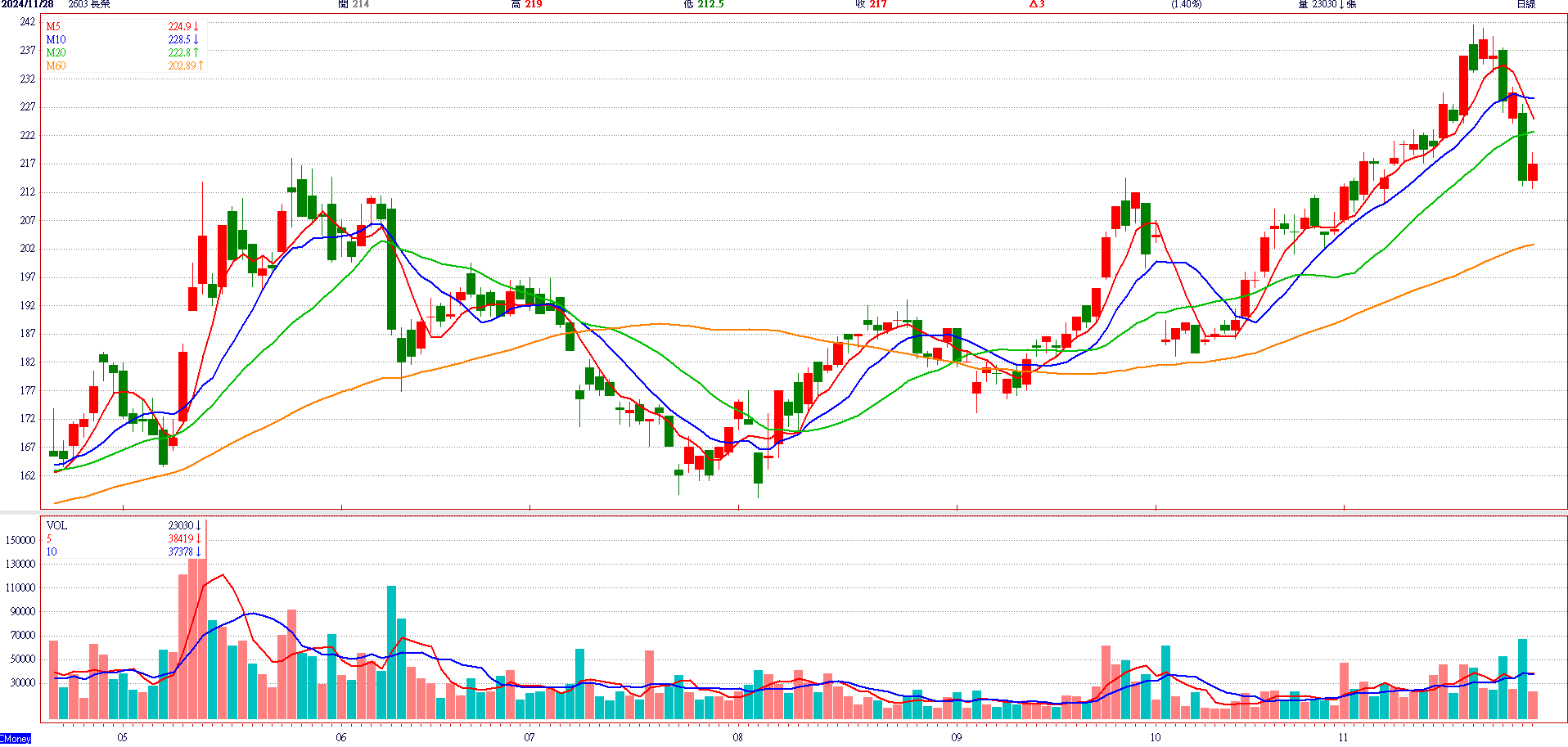This screenshot has height=747, width=1568.
Task: Click the opening price 開 214
Action: tap(354, 4)
